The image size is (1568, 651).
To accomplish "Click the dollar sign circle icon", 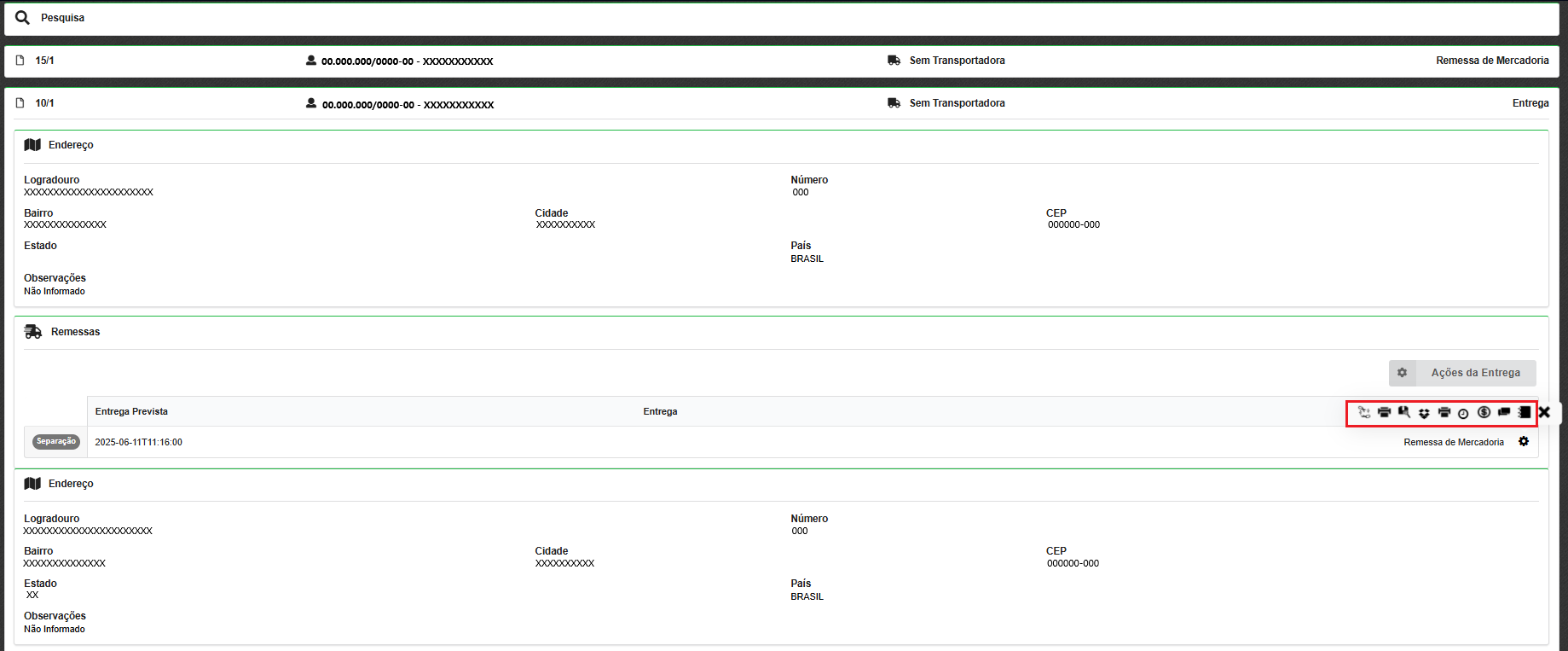I will click(1484, 413).
